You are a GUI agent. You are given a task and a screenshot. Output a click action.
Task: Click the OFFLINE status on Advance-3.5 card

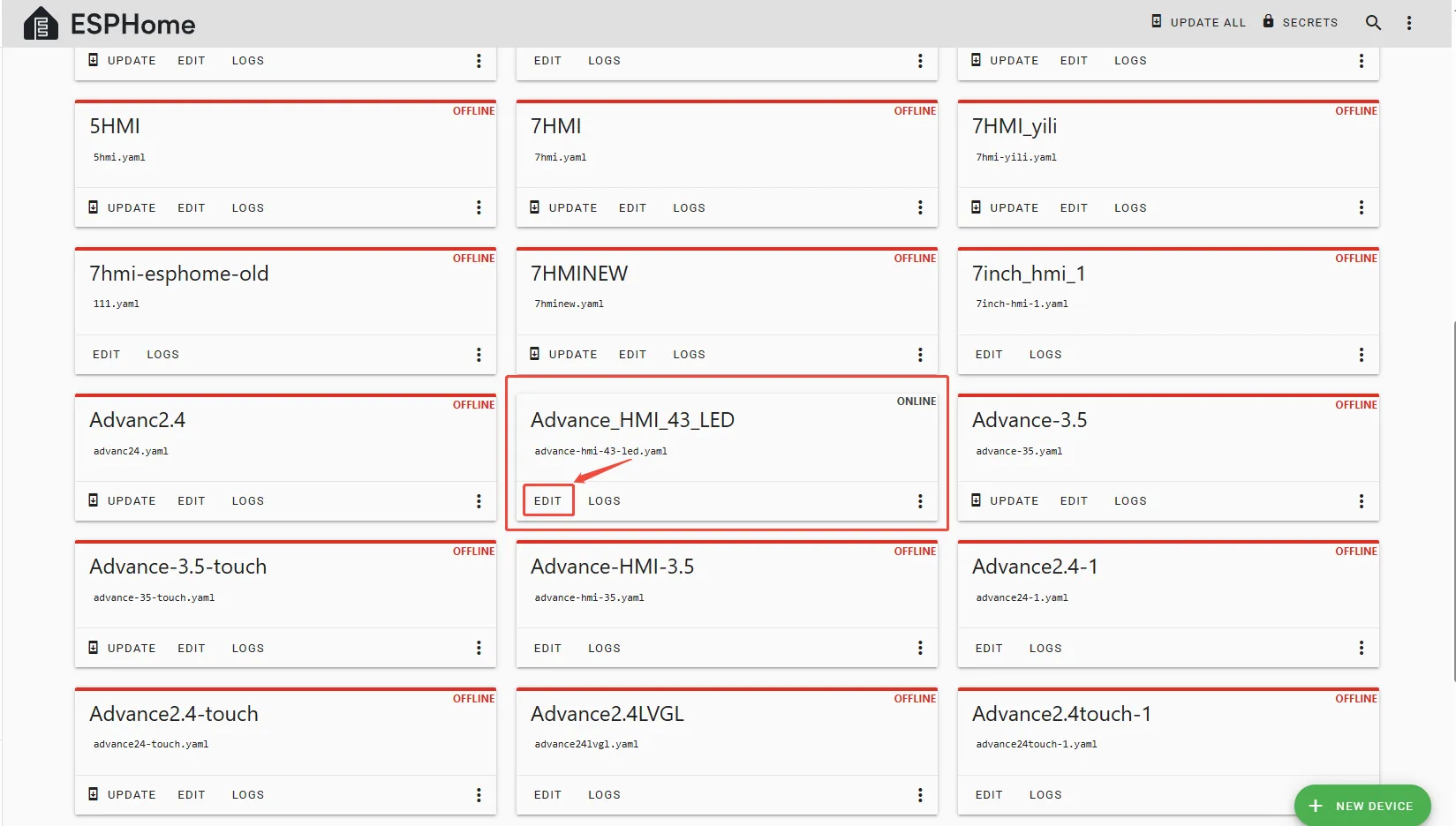tap(1356, 405)
